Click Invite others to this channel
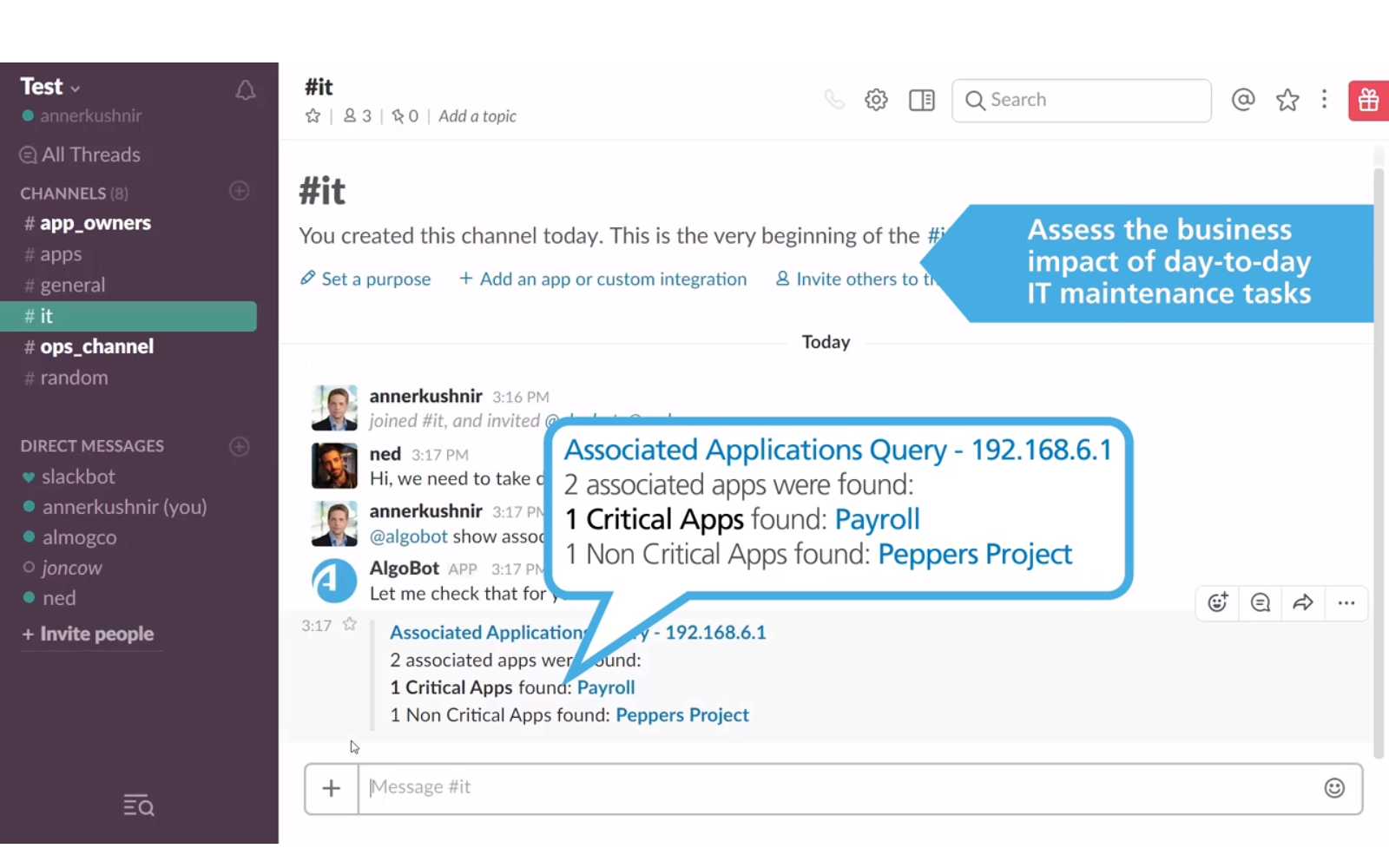1389x868 pixels. [856, 279]
